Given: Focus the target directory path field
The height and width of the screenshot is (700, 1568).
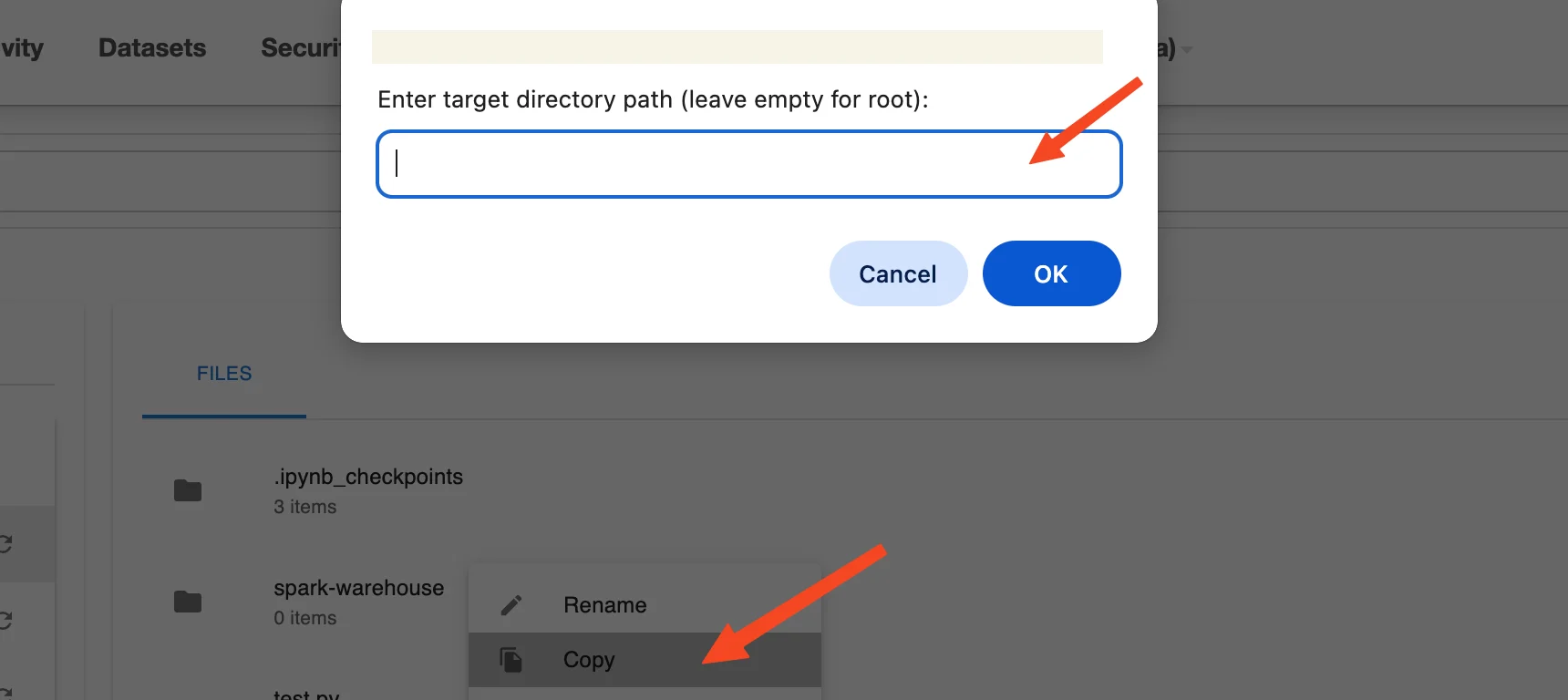Looking at the screenshot, I should 748,164.
